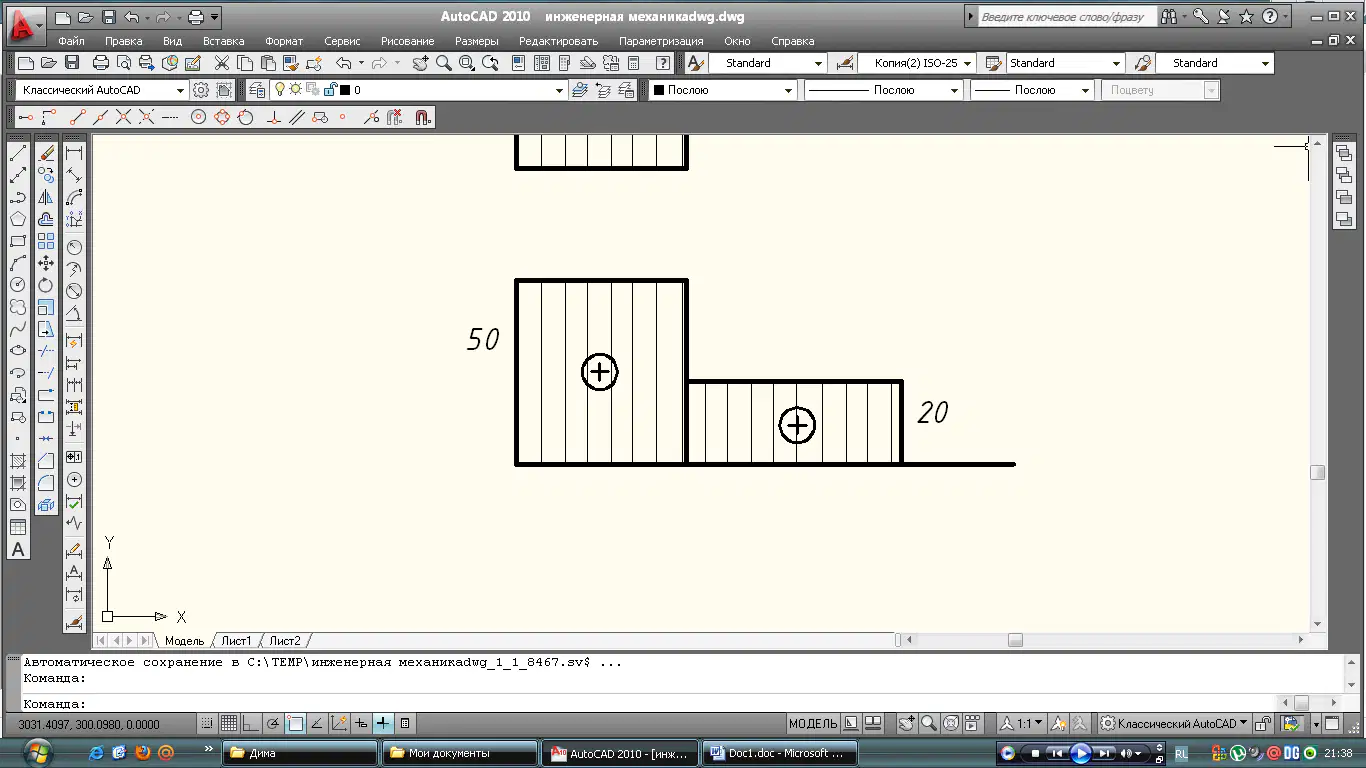The width and height of the screenshot is (1366, 768).
Task: Toggle Lineweight display in status bar
Action: pos(383,724)
